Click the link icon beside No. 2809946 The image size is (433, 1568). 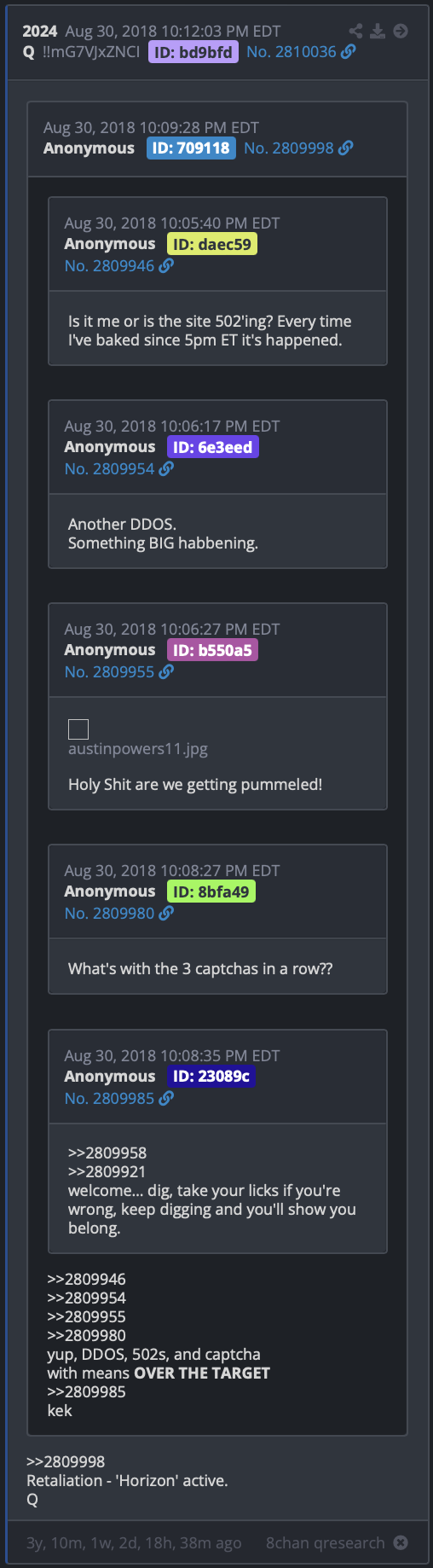166,266
